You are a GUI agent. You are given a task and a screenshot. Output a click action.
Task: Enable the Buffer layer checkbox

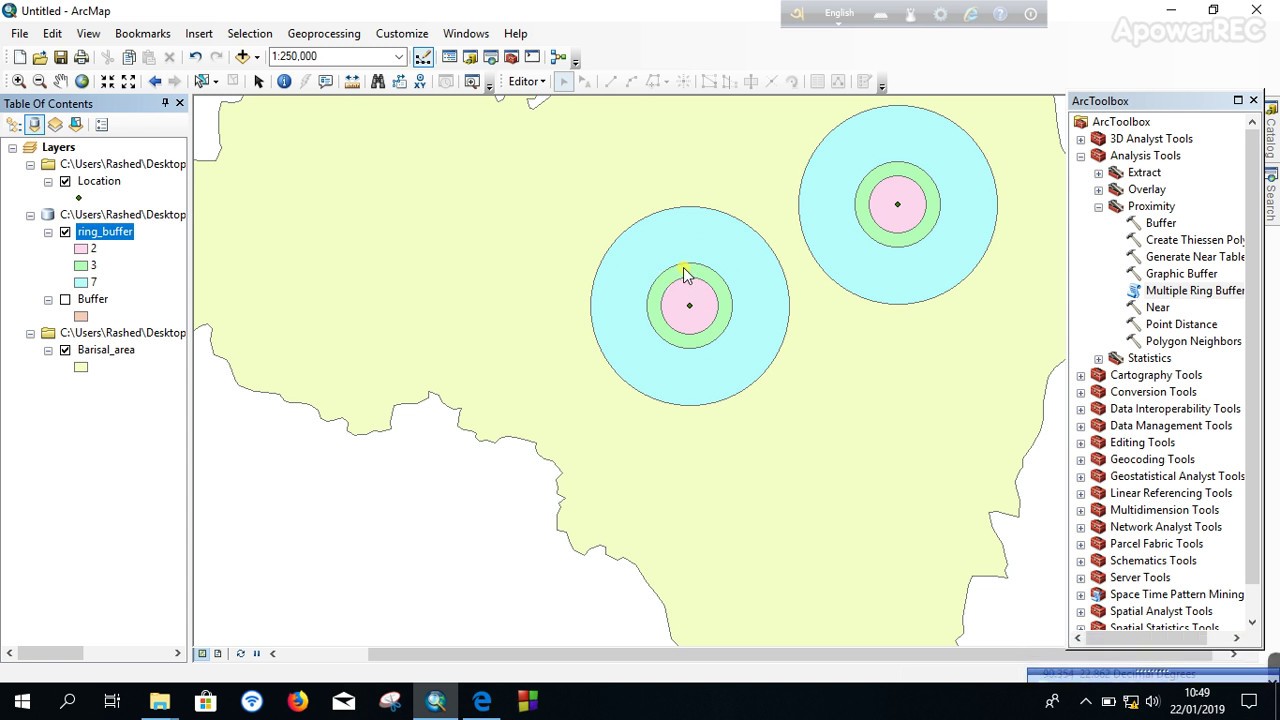click(x=65, y=299)
